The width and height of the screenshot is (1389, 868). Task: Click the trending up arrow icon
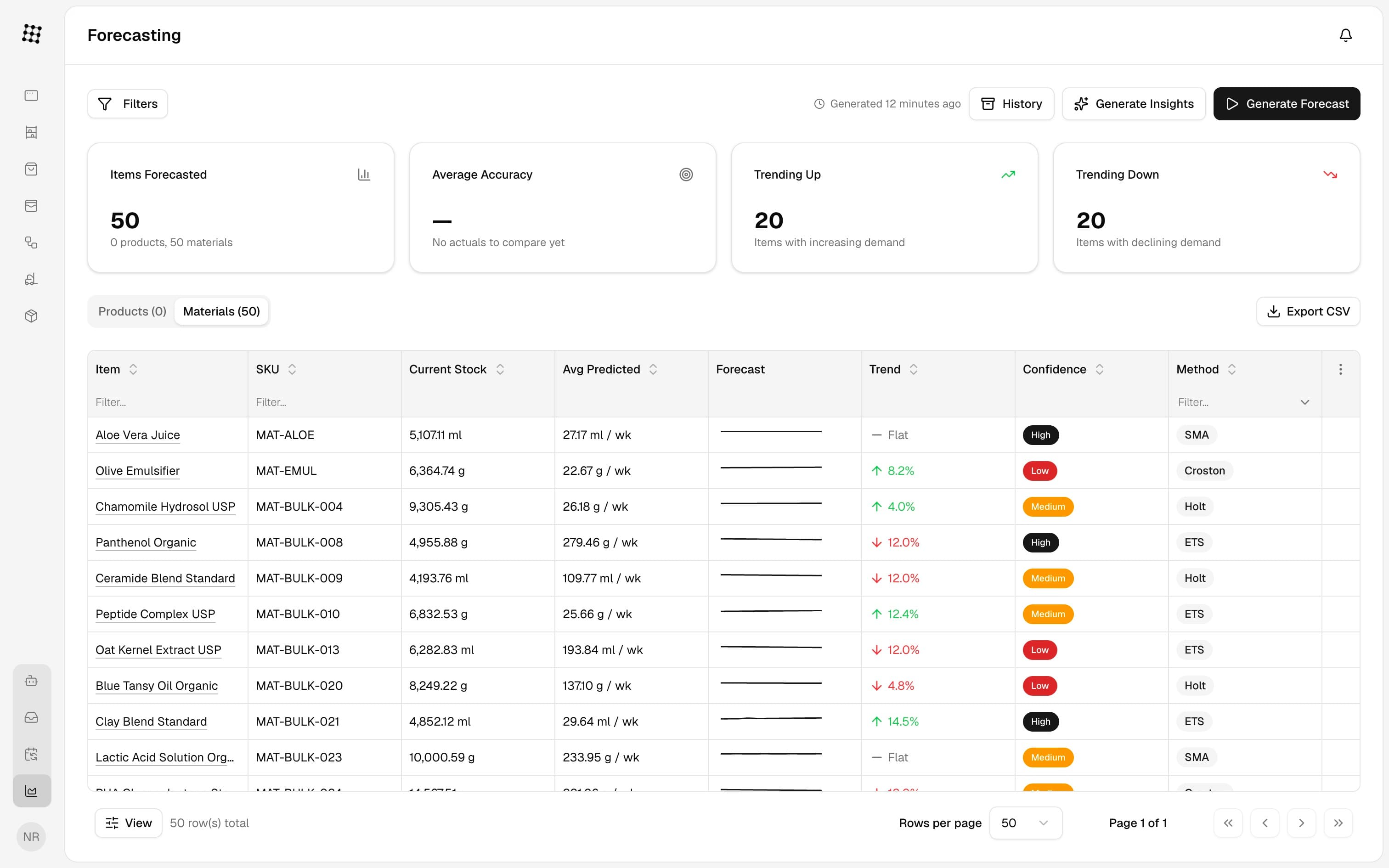pos(1008,175)
